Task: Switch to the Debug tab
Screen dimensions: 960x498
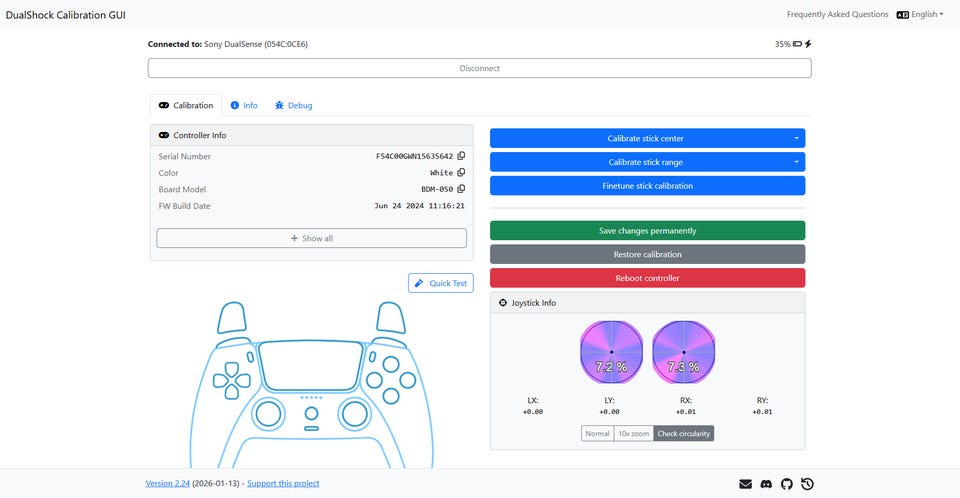Action: click(x=294, y=105)
